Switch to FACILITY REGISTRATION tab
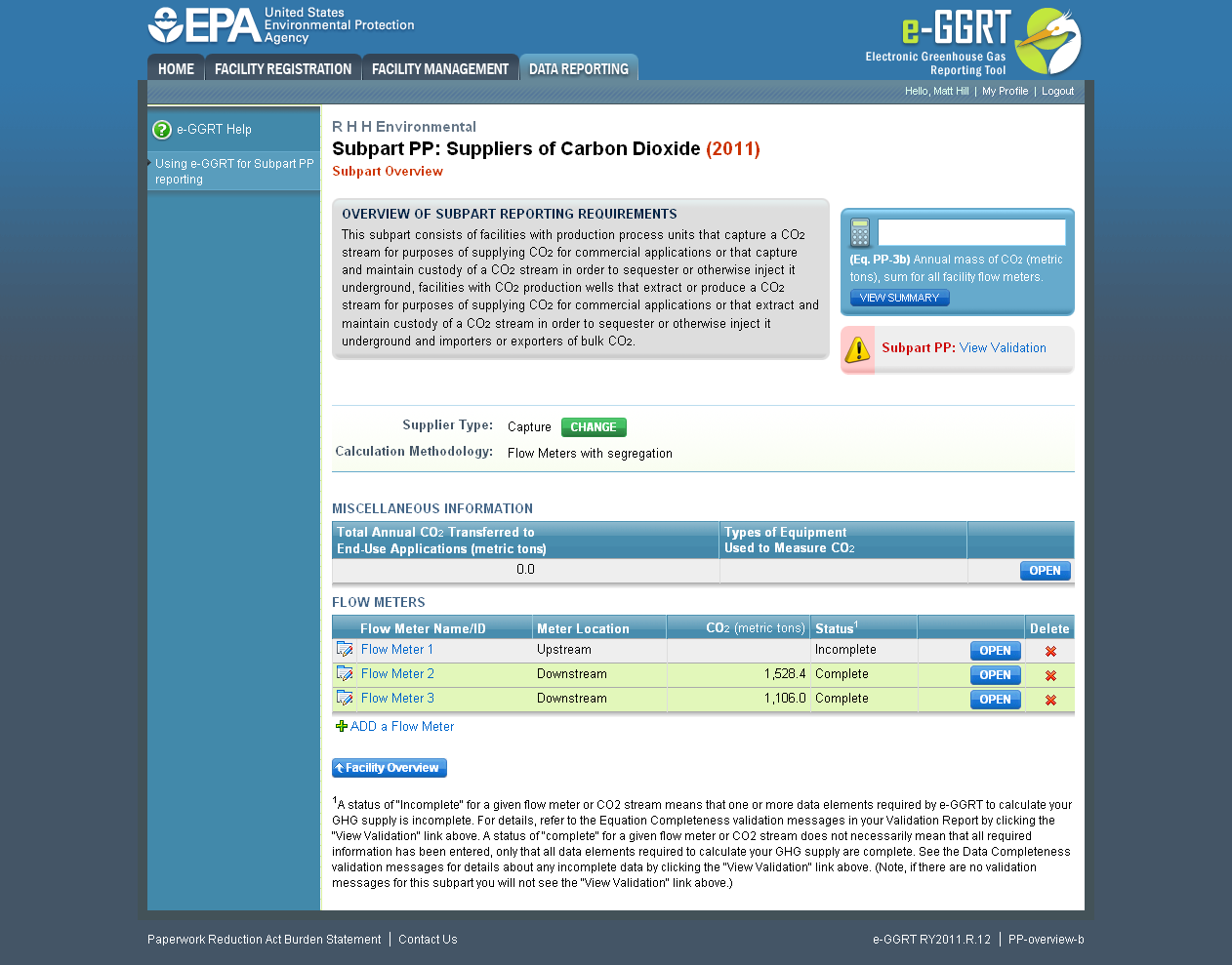This screenshot has height=965, width=1232. [x=283, y=68]
